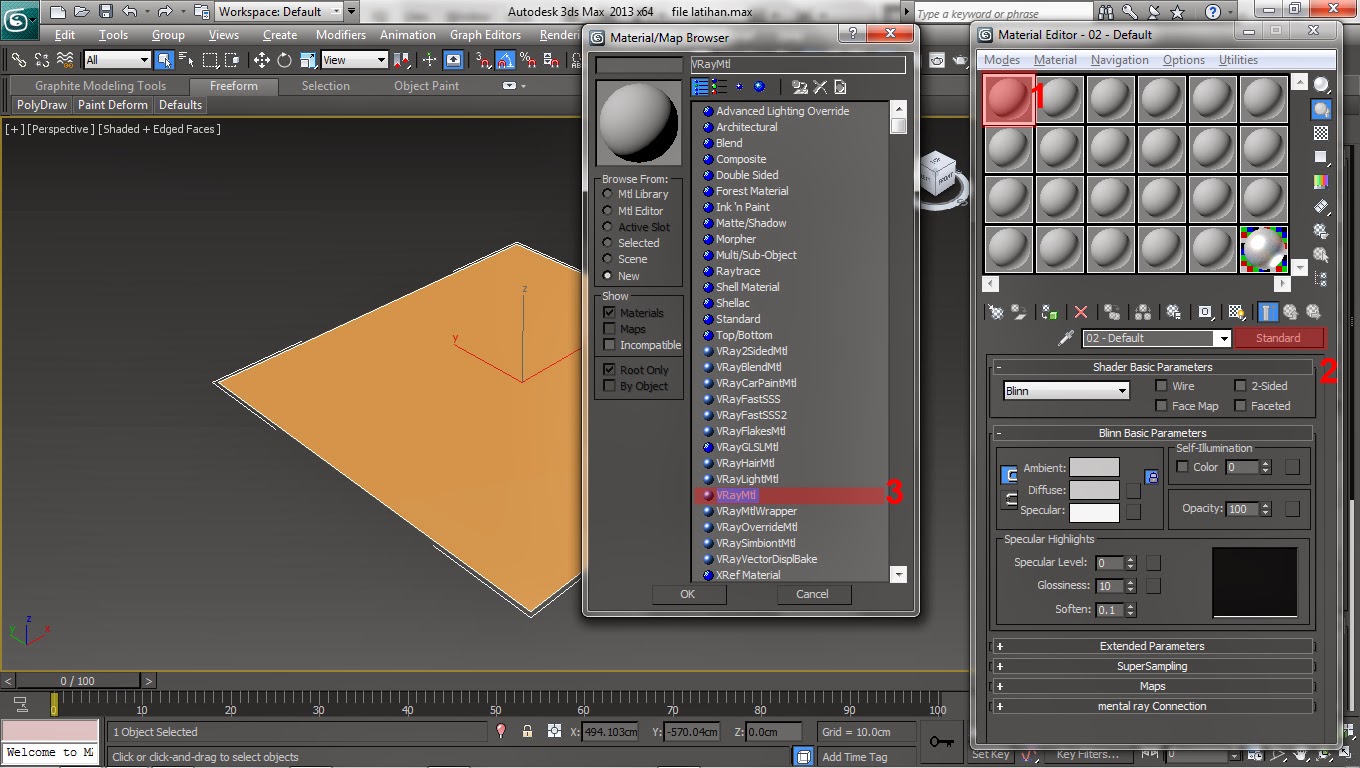Image resolution: width=1360 pixels, height=768 pixels.
Task: Expand the Maps rollout
Action: point(1152,686)
